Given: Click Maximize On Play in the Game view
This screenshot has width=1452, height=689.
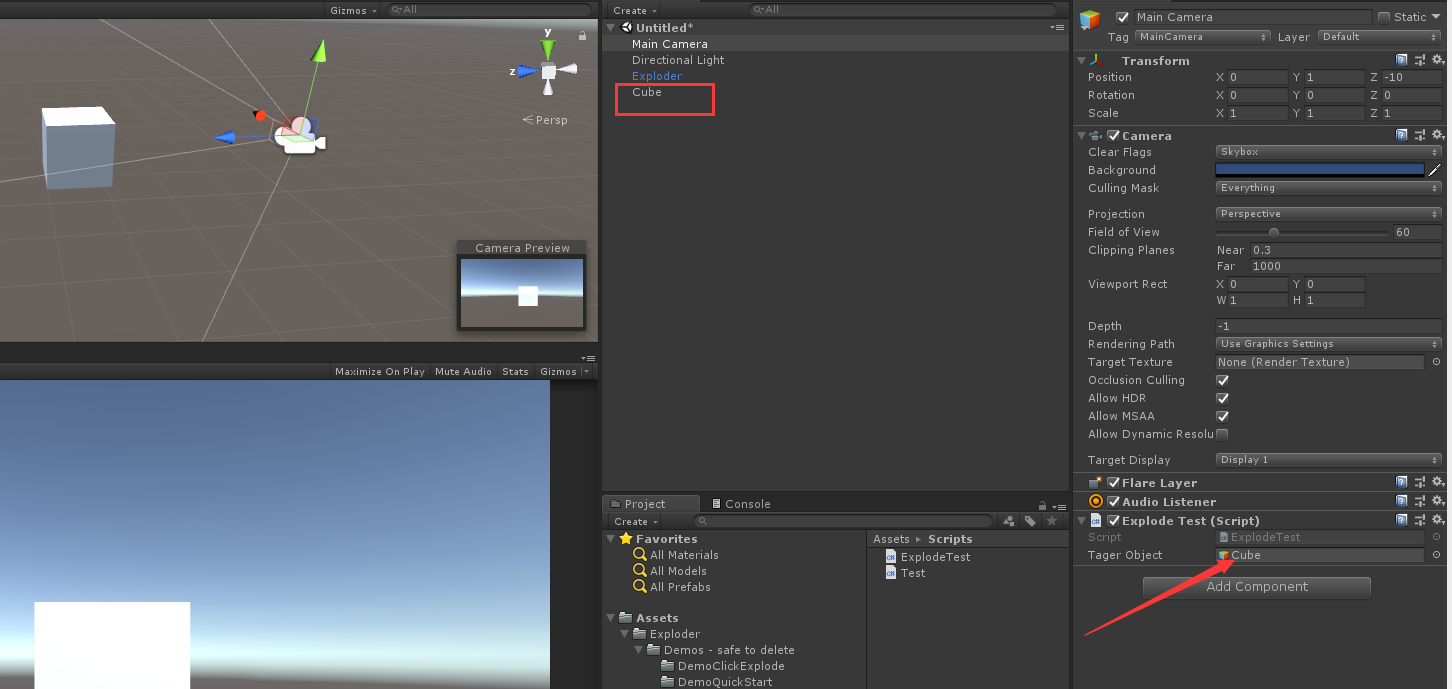Looking at the screenshot, I should (379, 371).
